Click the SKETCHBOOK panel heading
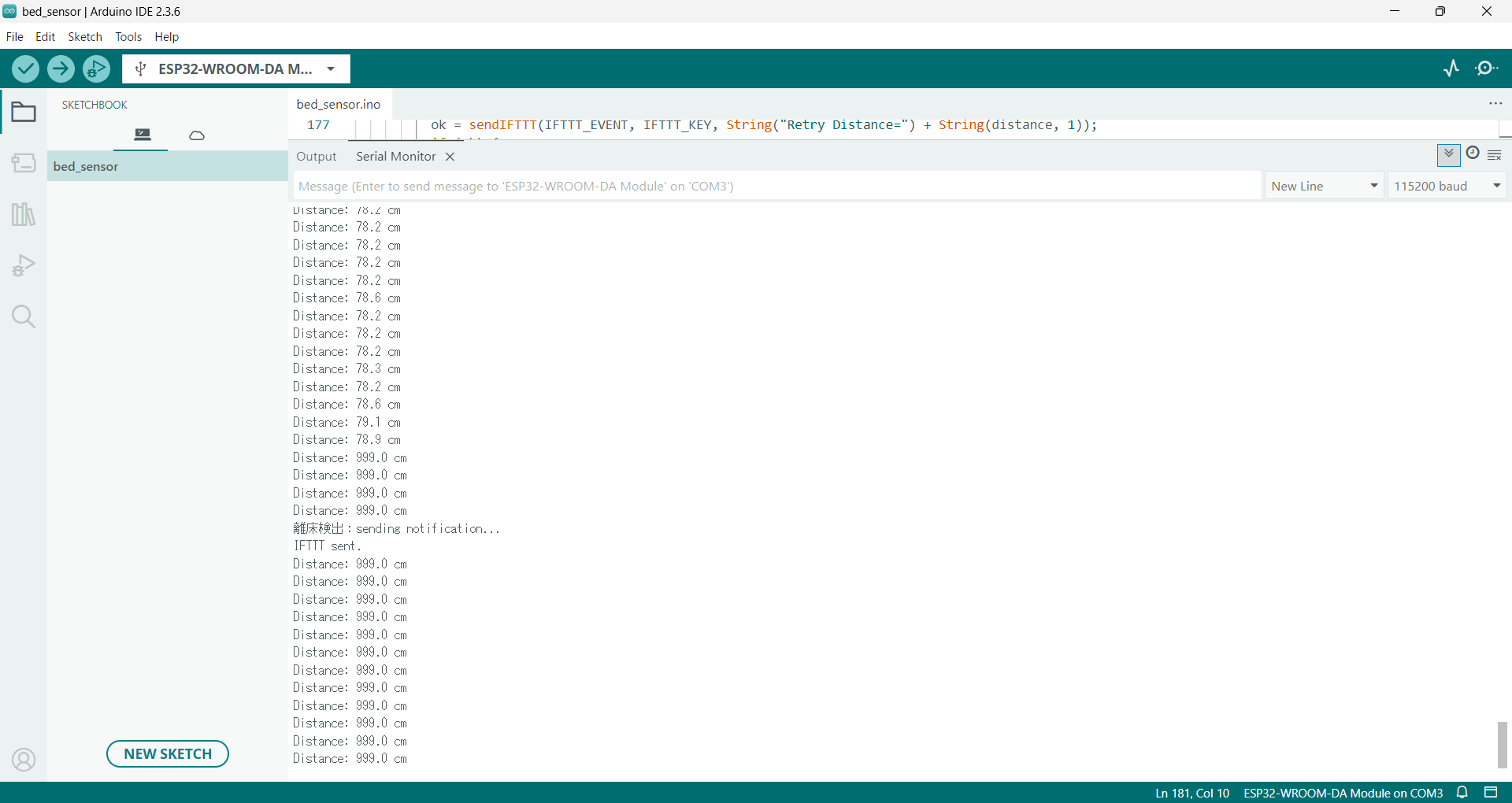Image resolution: width=1512 pixels, height=803 pixels. [x=94, y=105]
